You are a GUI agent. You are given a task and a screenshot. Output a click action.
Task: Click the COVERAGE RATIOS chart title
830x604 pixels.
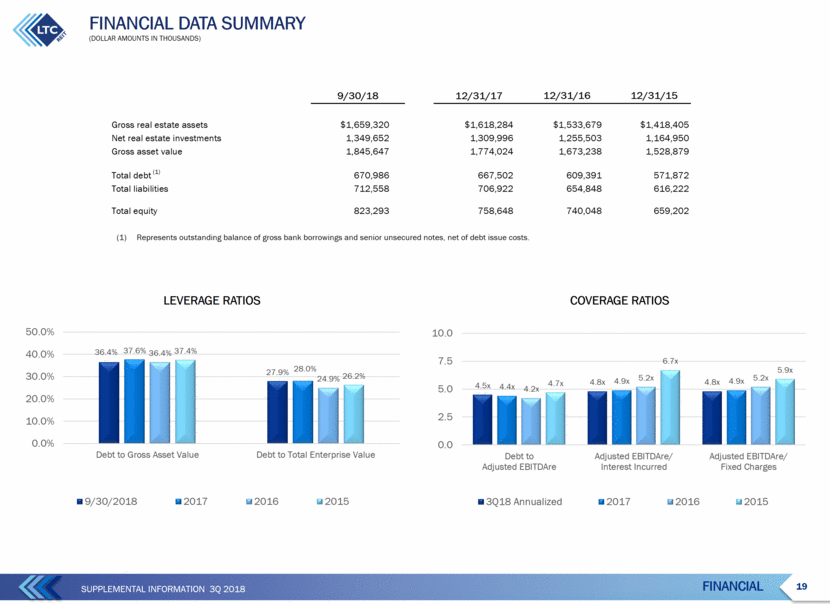pyautogui.click(x=619, y=301)
